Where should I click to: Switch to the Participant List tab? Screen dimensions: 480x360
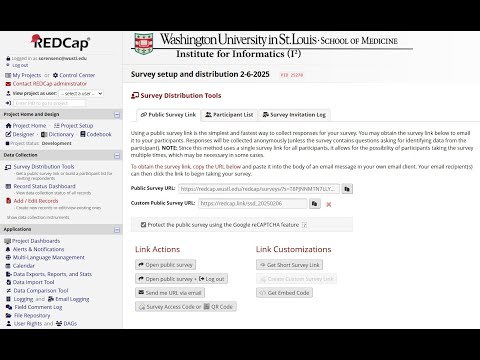229,115
